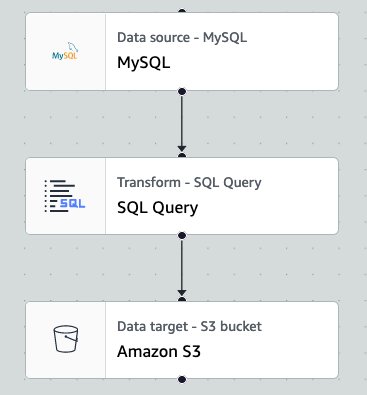Click the MySQL dolphin logo icon
This screenshot has height=395, width=367.
point(65,51)
